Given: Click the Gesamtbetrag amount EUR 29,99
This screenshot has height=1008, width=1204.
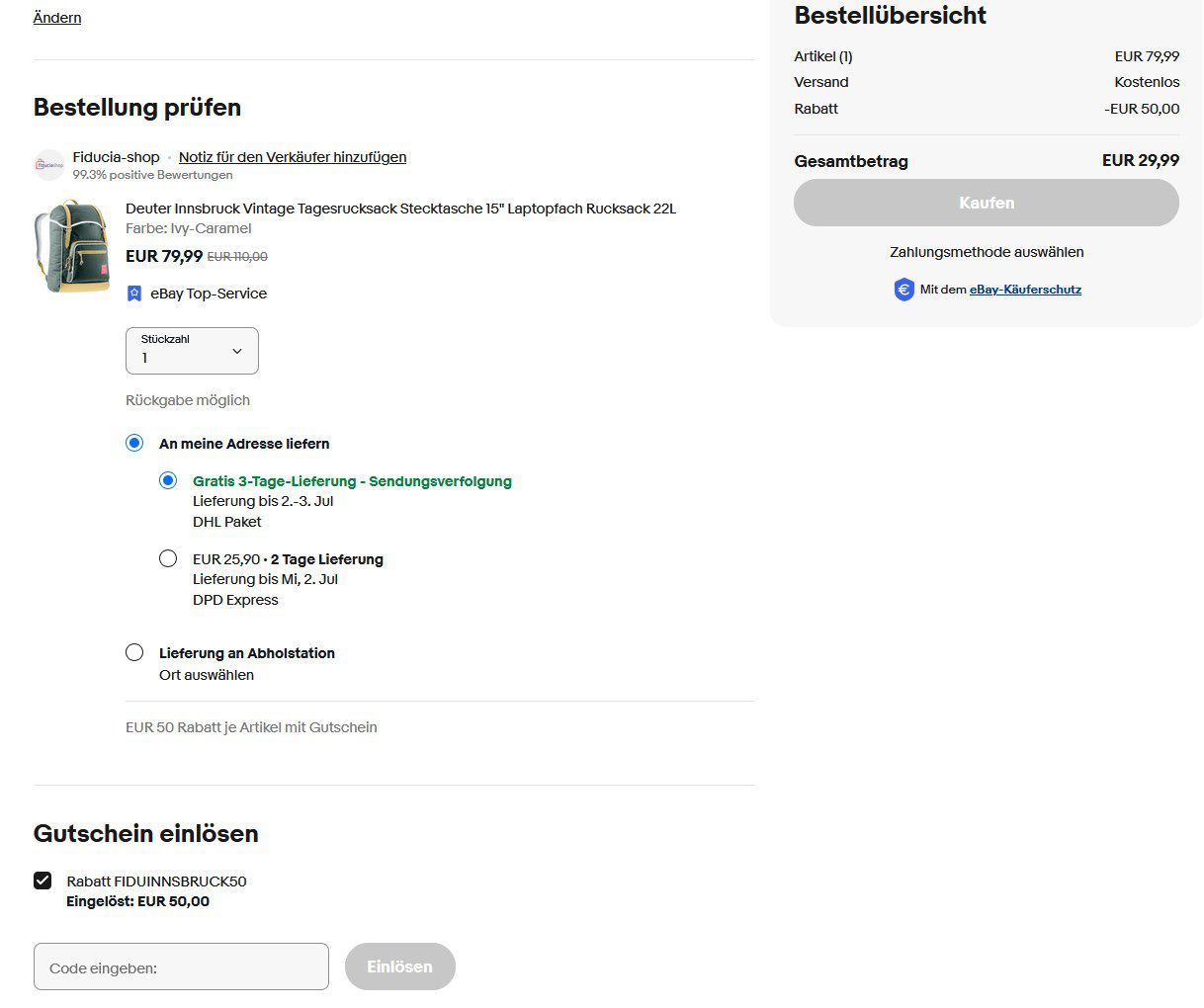Looking at the screenshot, I should pos(1141,160).
